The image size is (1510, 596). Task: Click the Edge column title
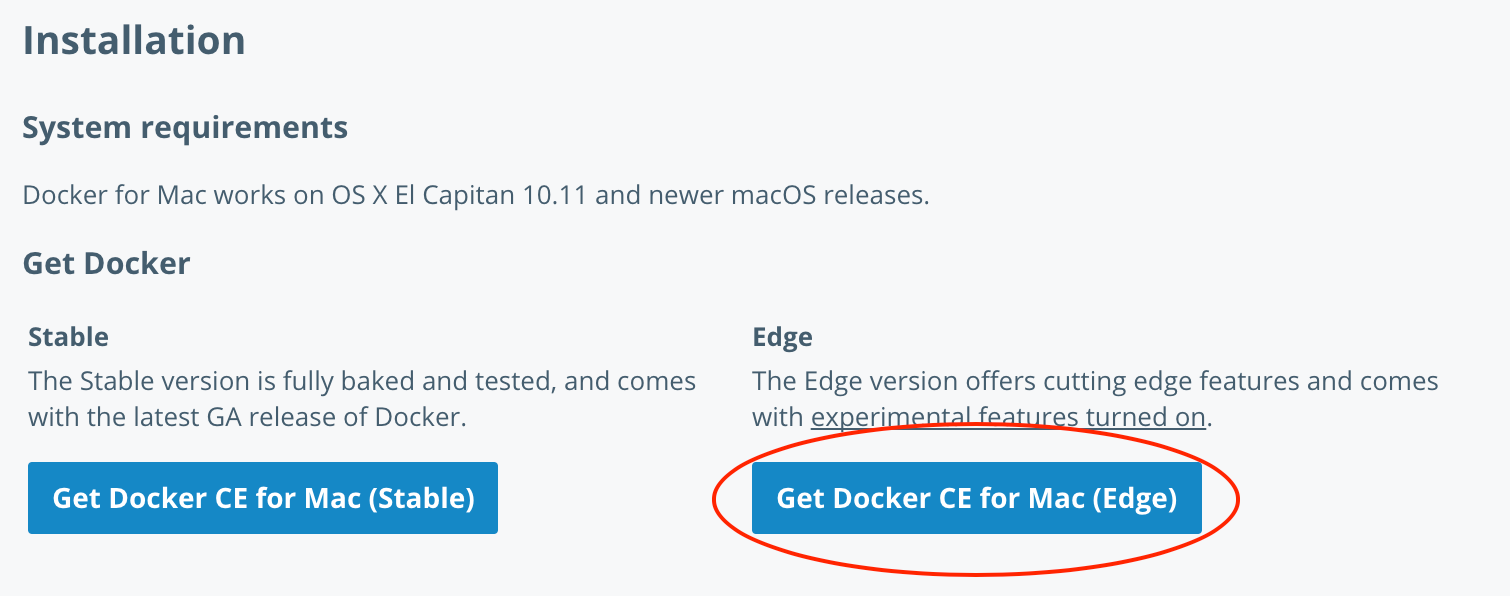pyautogui.click(x=782, y=337)
